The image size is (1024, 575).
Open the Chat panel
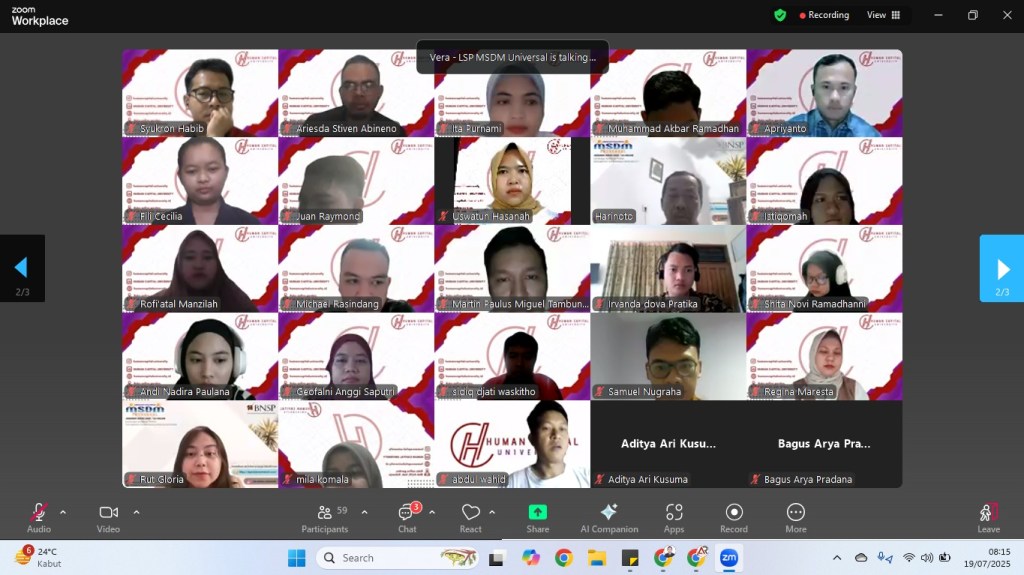[407, 516]
